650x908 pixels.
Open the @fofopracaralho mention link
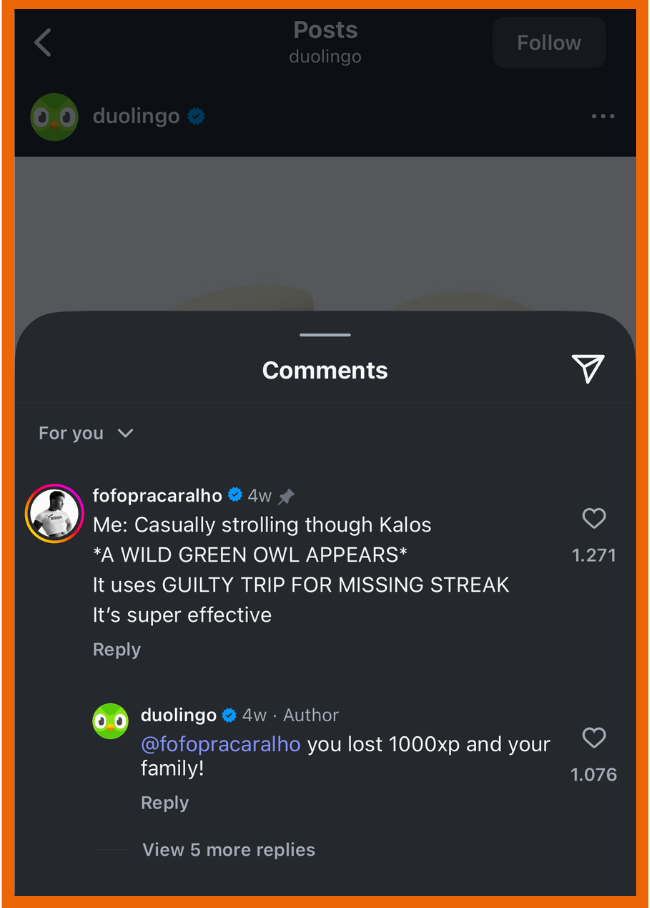click(221, 745)
